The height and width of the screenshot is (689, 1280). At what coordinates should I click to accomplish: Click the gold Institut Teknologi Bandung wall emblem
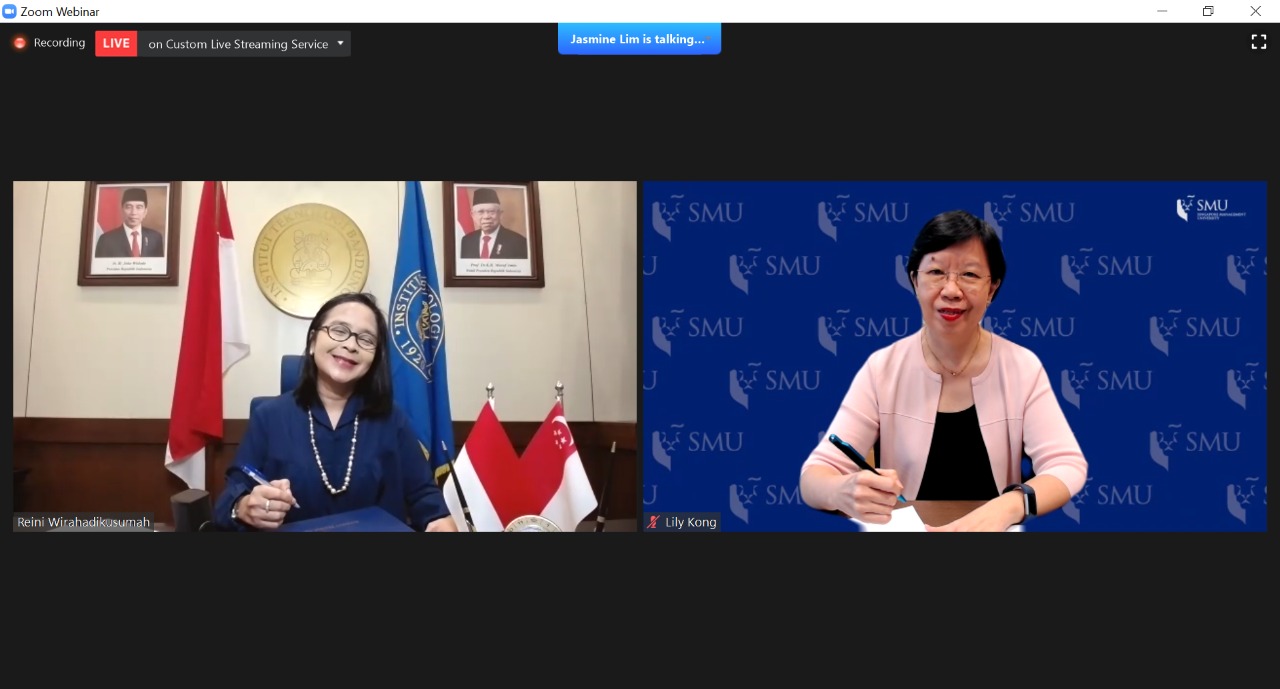311,260
